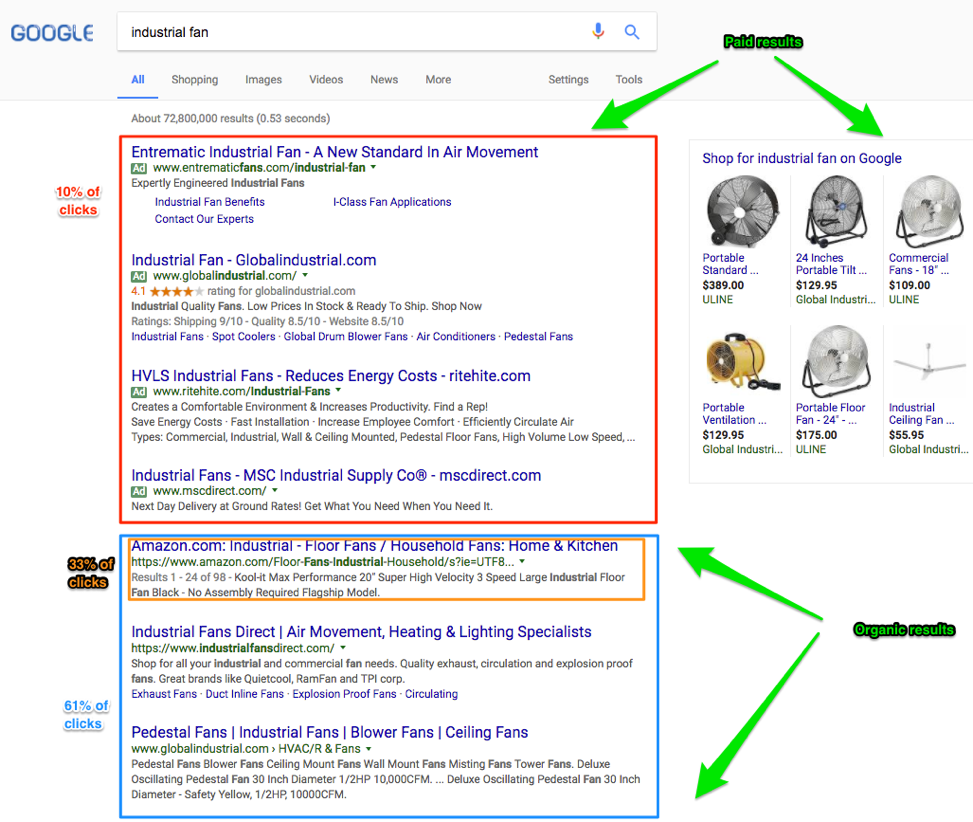Viewport: 973px width, 822px height.
Task: Click the microphone voice search icon
Action: [x=598, y=31]
